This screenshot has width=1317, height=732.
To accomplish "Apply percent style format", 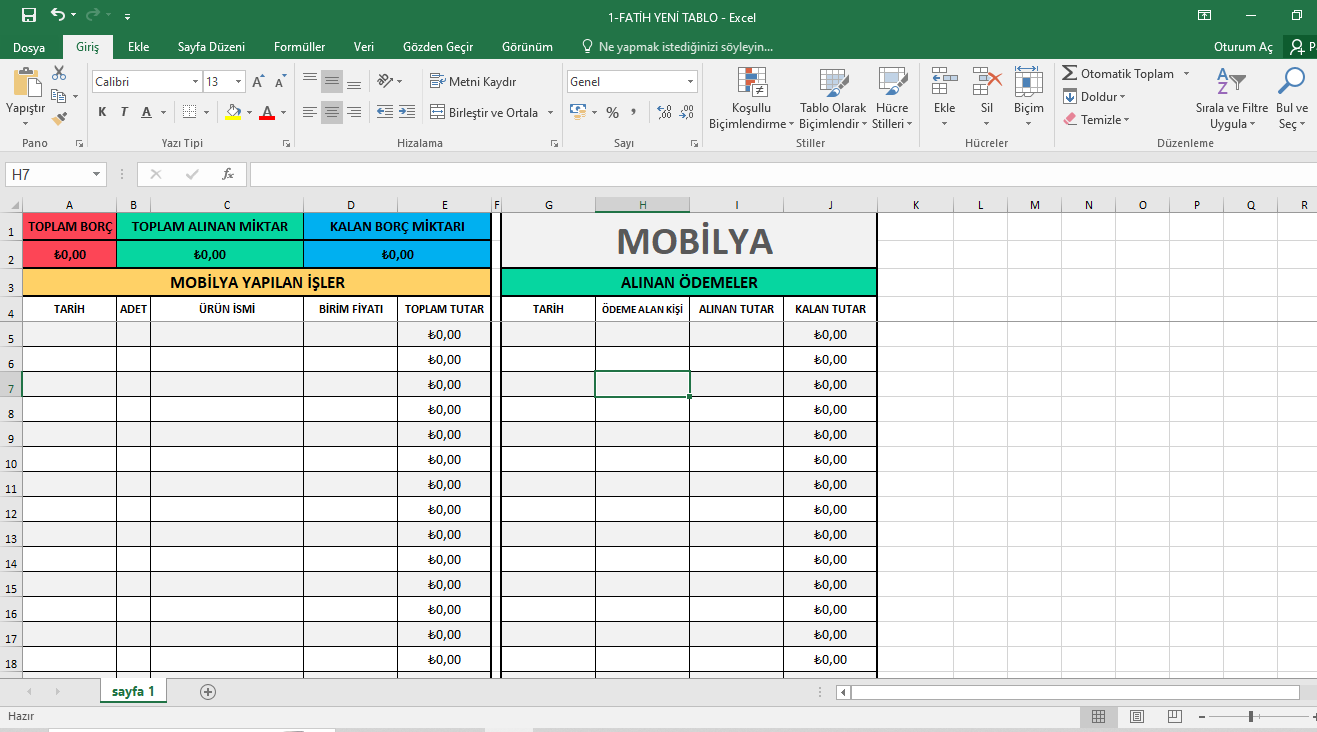I will click(x=612, y=112).
